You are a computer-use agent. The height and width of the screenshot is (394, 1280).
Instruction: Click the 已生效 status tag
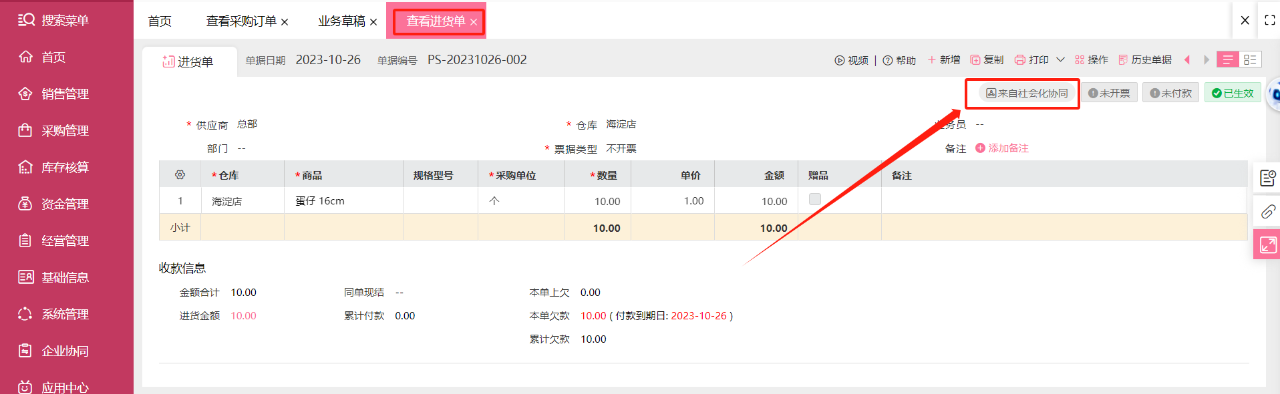pos(1232,93)
